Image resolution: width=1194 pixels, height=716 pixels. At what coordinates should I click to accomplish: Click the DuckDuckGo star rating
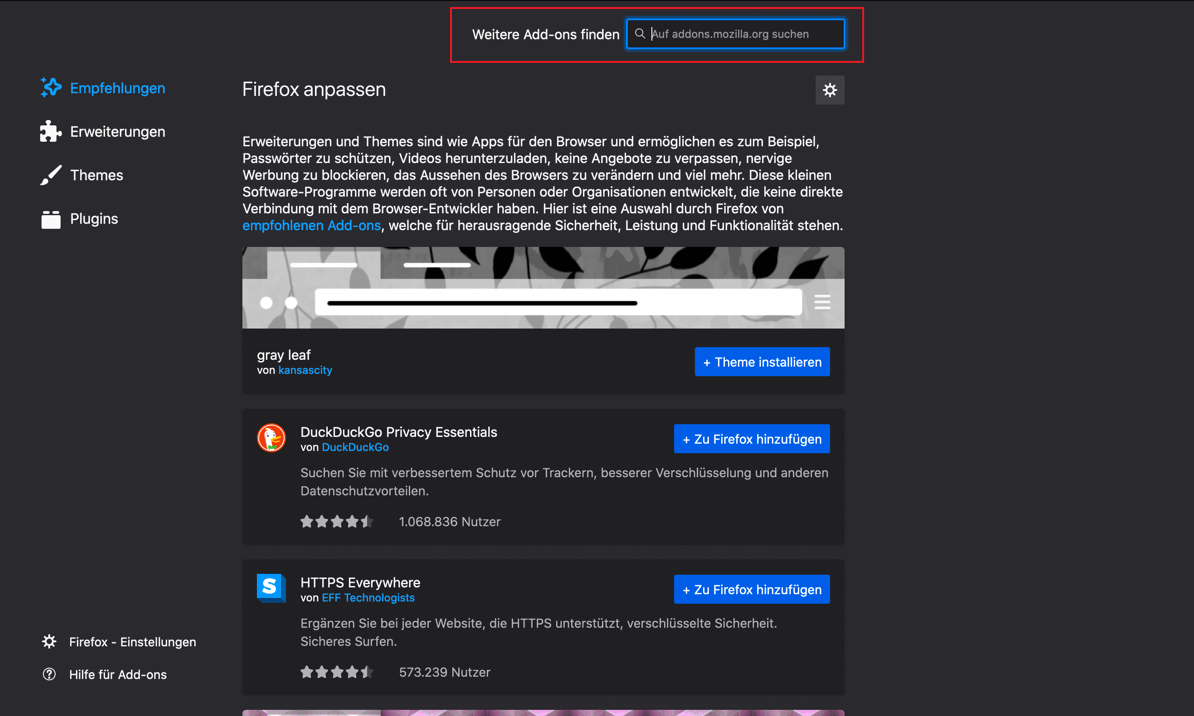pos(337,522)
